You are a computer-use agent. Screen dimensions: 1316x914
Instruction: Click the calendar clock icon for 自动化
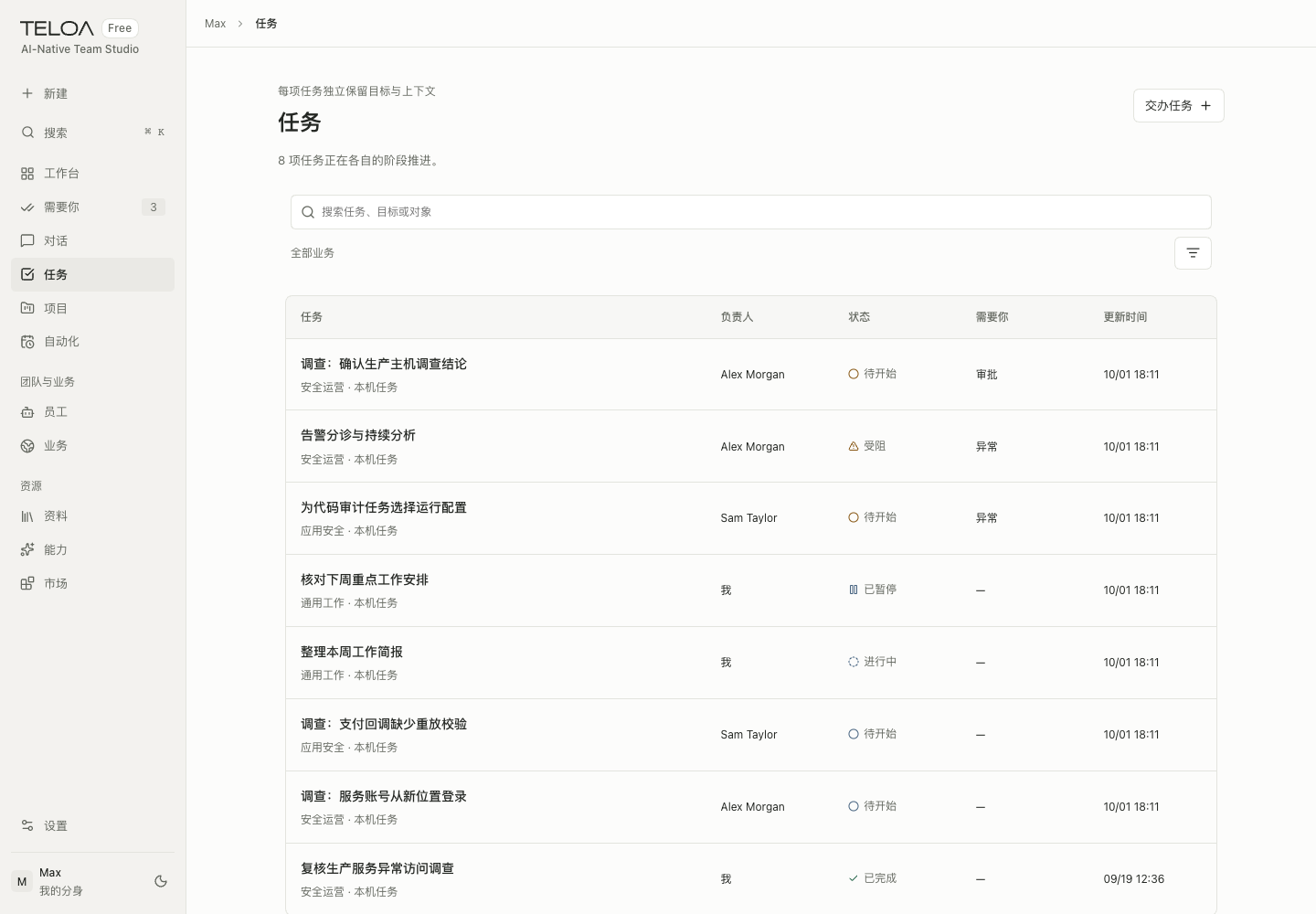pyautogui.click(x=27, y=342)
